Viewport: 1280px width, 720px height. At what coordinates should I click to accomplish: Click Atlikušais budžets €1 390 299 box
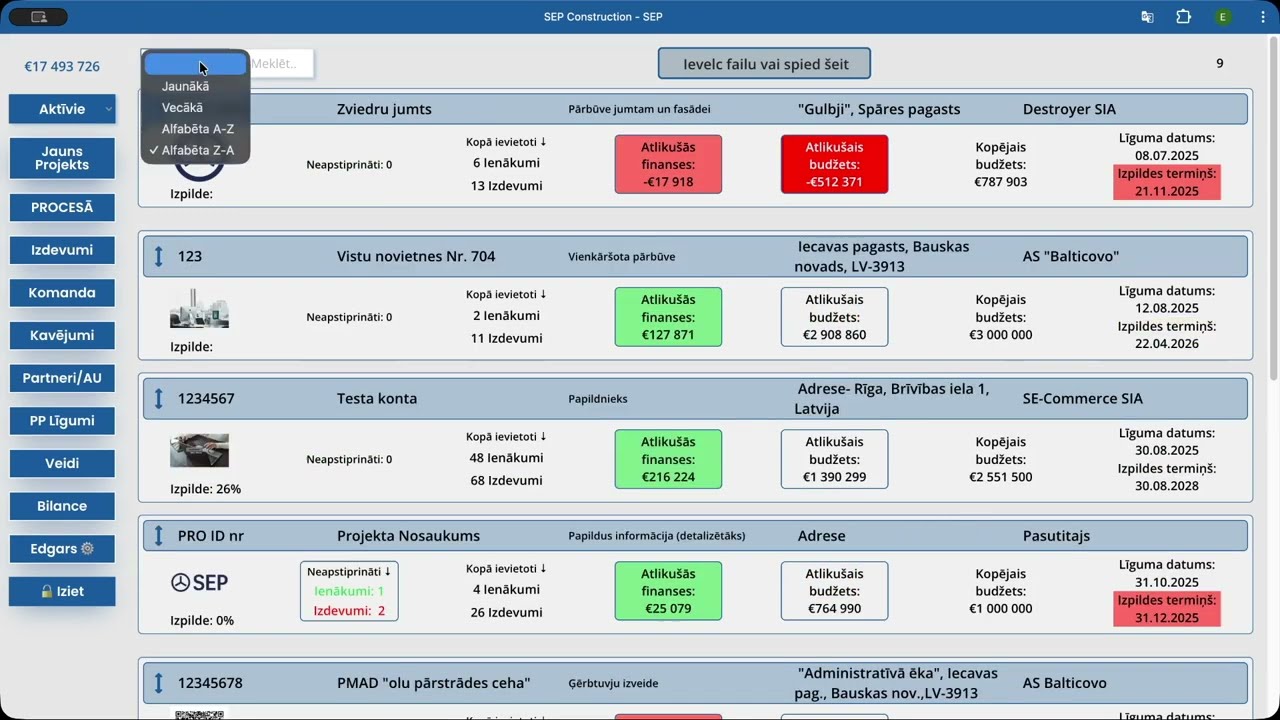(x=834, y=459)
